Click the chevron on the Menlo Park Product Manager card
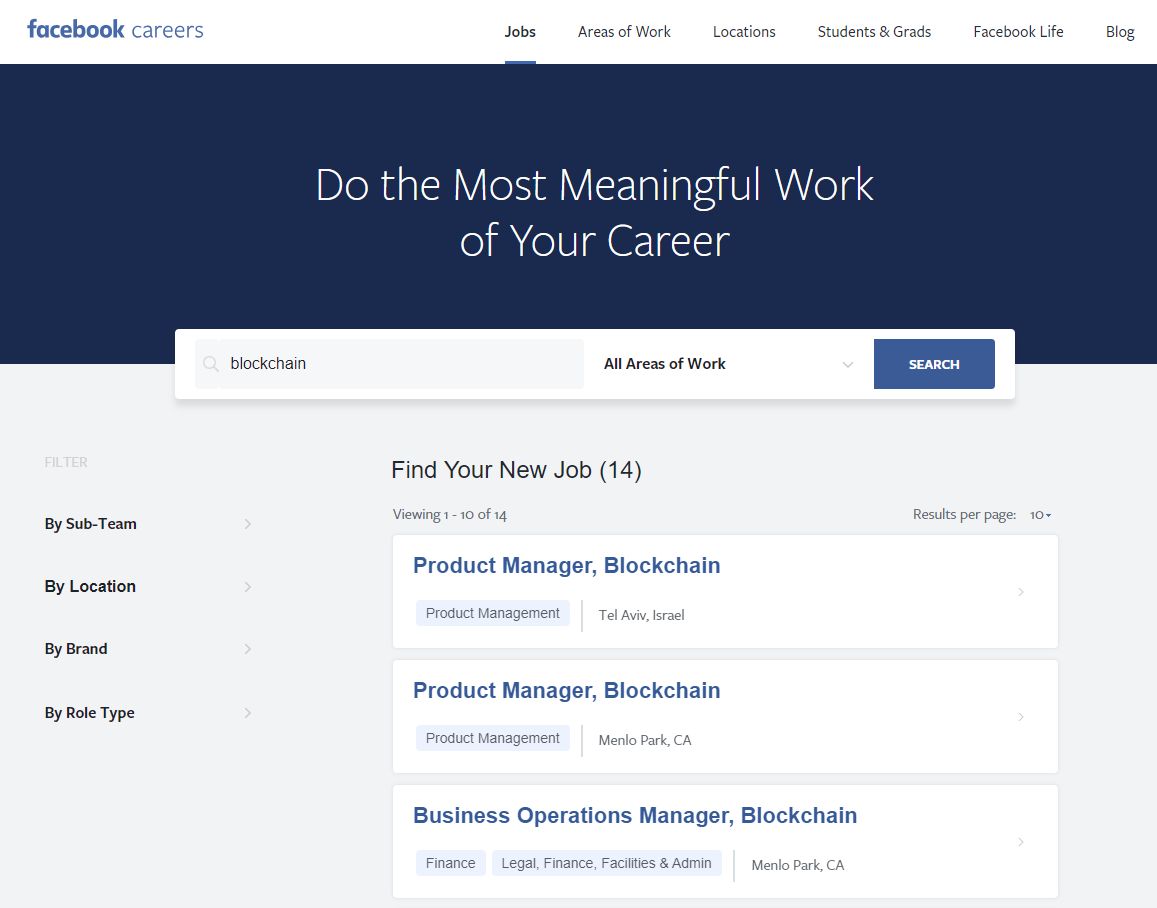 coord(1021,716)
